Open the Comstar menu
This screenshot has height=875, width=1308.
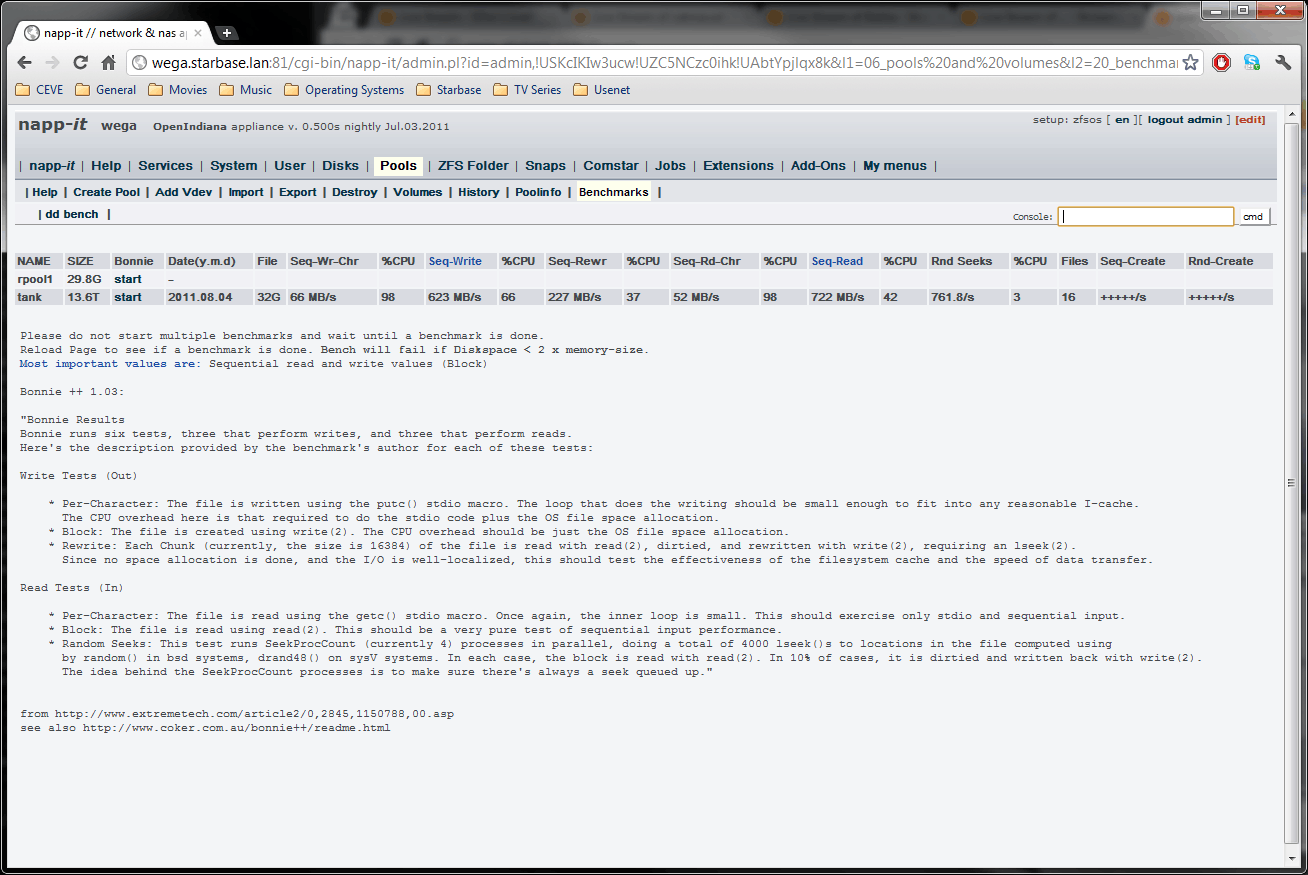(x=611, y=166)
